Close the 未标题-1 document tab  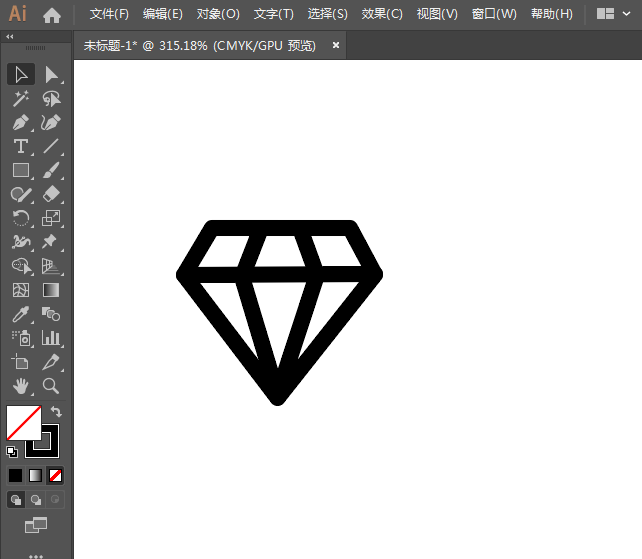[336, 45]
